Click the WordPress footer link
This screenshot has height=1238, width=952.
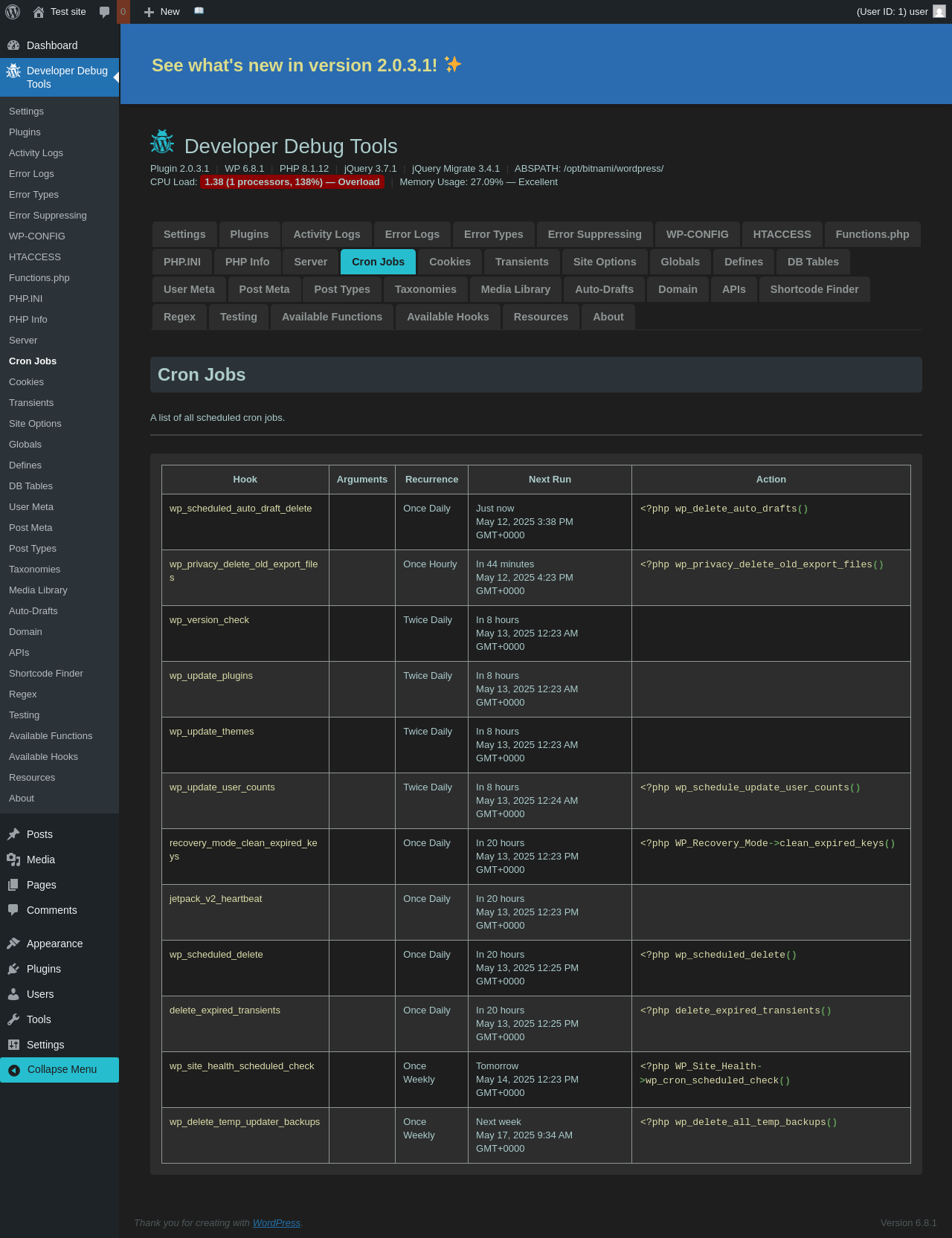tap(276, 1222)
